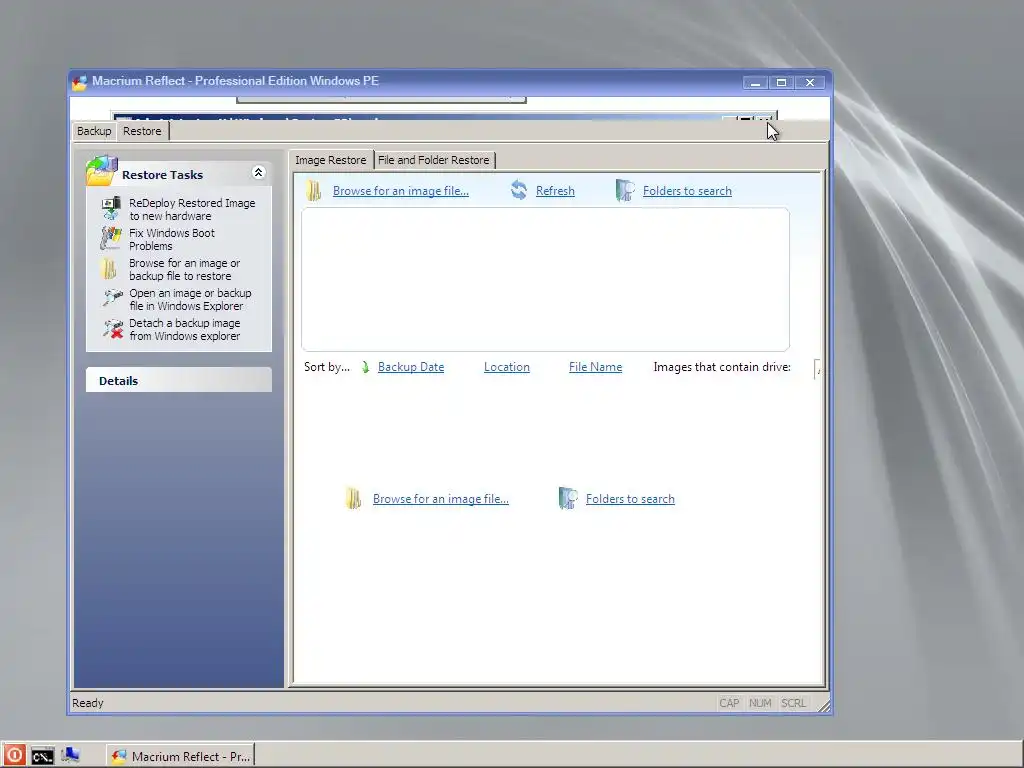
Task: Click the top Browse for an image file link
Action: pyautogui.click(x=400, y=191)
